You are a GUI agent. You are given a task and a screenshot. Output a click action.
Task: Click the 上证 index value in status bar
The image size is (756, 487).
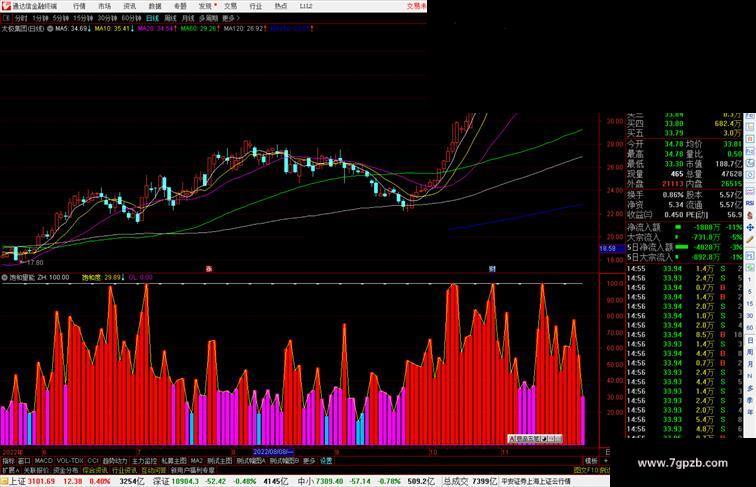[41, 481]
